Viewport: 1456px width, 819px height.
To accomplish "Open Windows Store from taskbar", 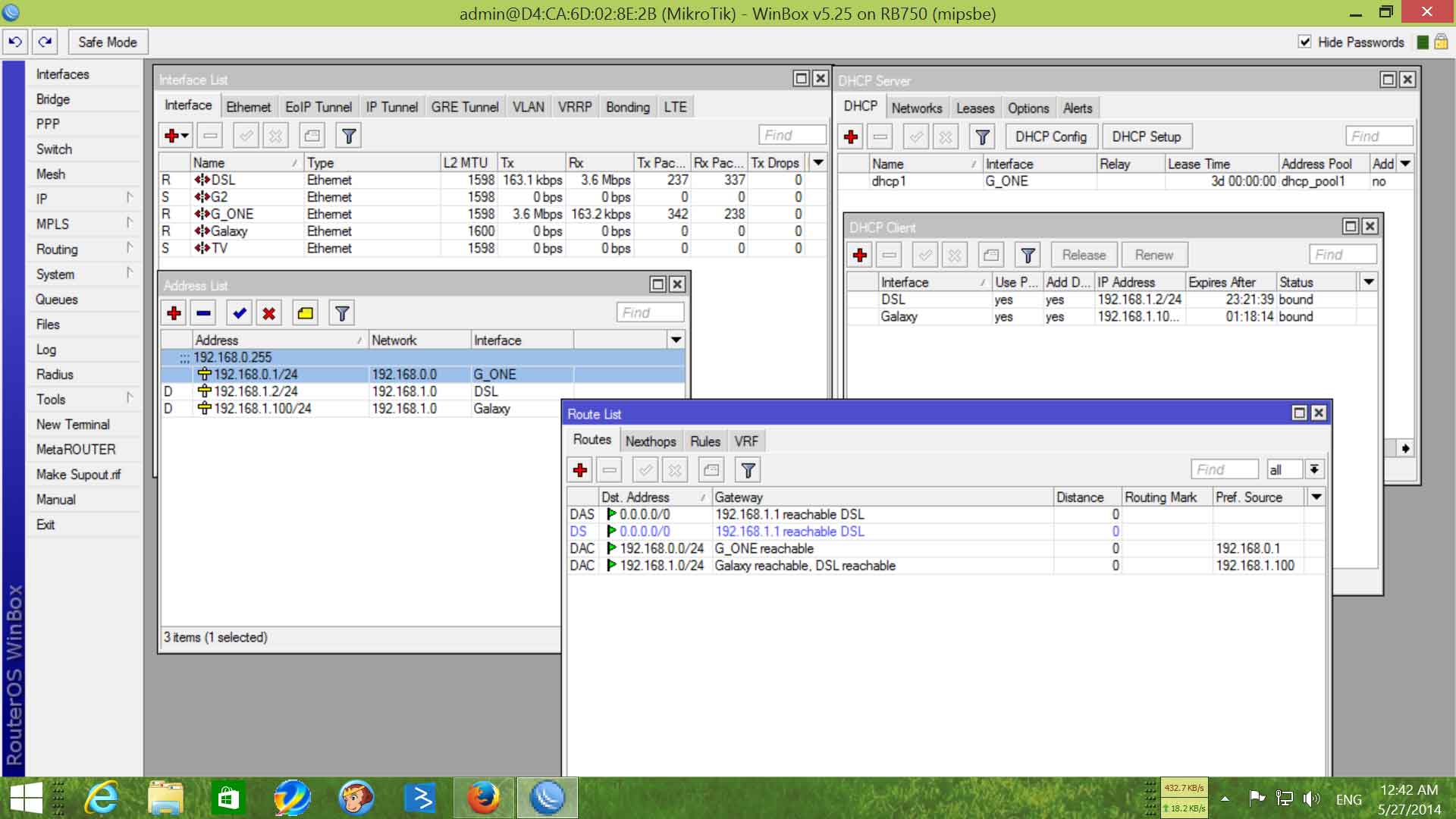I will coord(229,799).
